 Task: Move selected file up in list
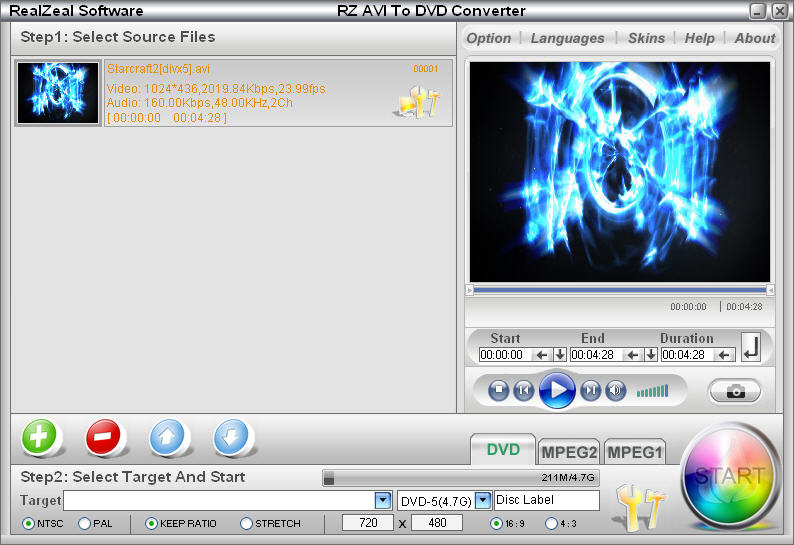point(168,437)
